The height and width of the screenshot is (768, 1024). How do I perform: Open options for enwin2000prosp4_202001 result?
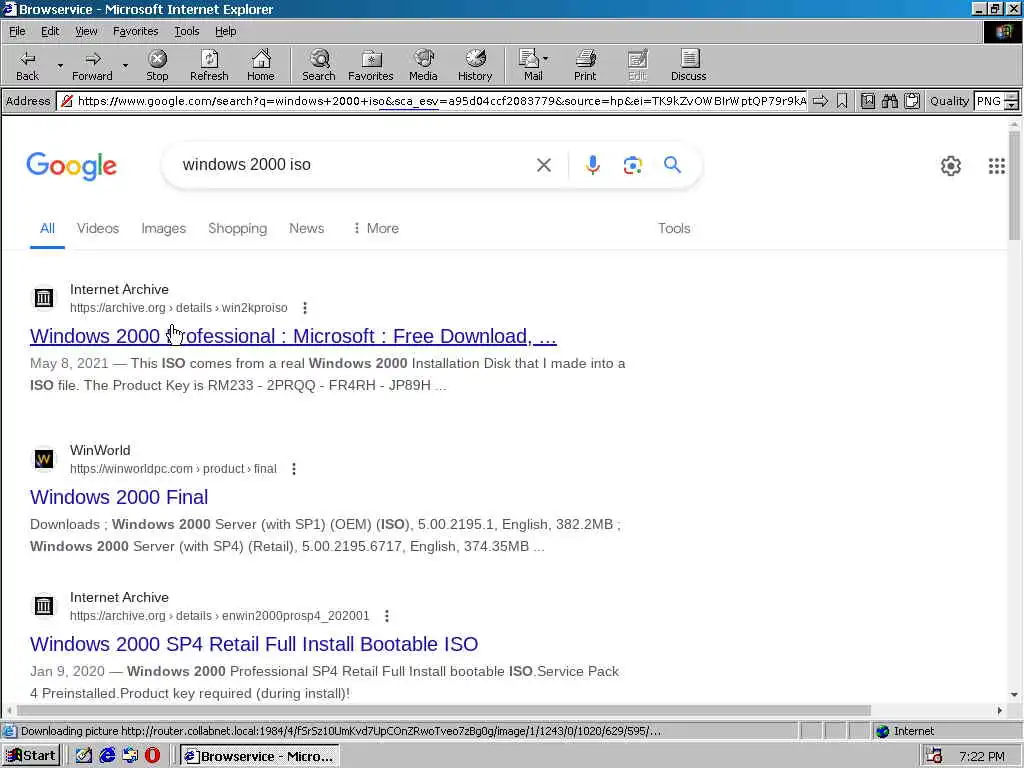pyautogui.click(x=387, y=616)
